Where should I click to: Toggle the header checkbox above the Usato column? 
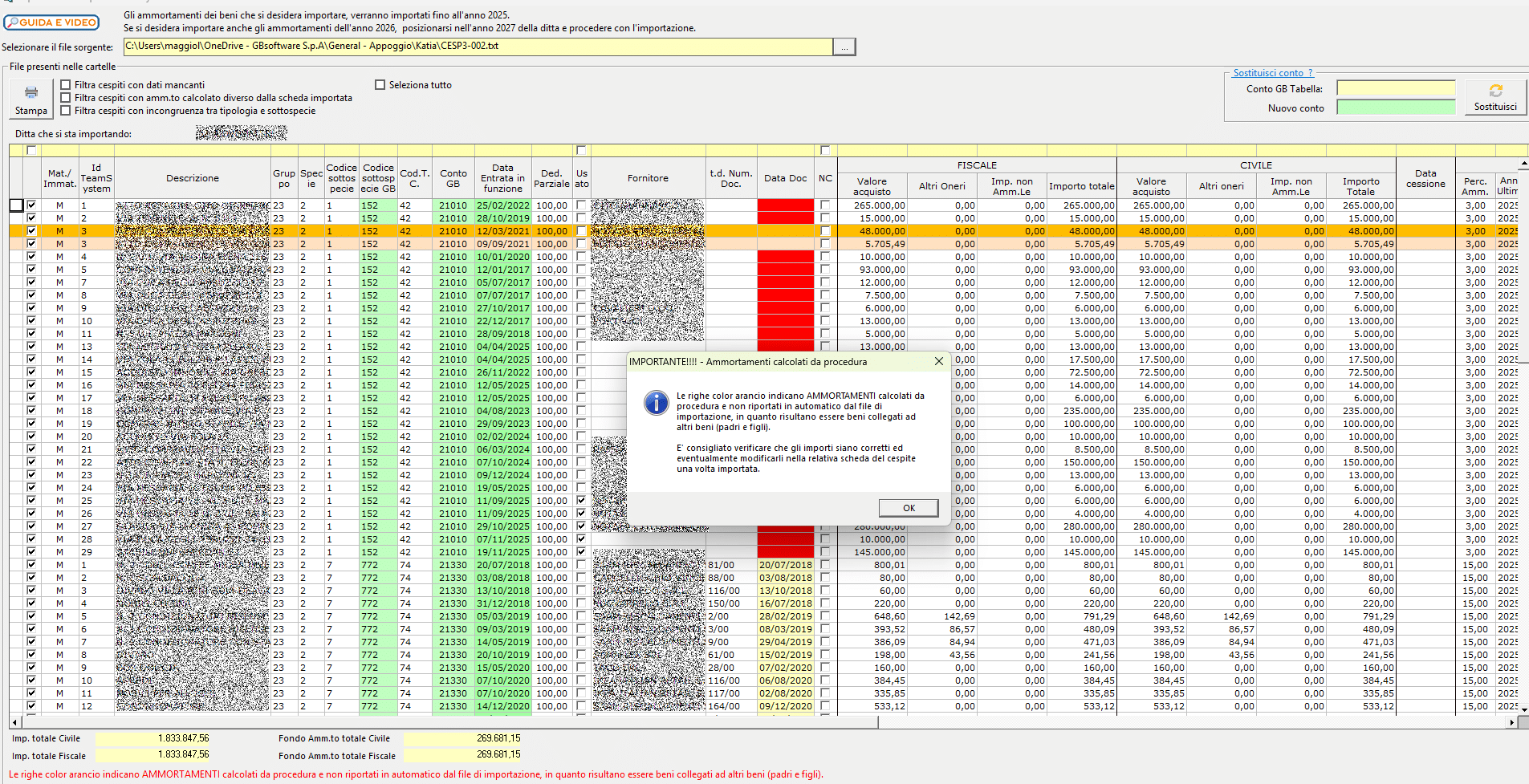(x=581, y=151)
